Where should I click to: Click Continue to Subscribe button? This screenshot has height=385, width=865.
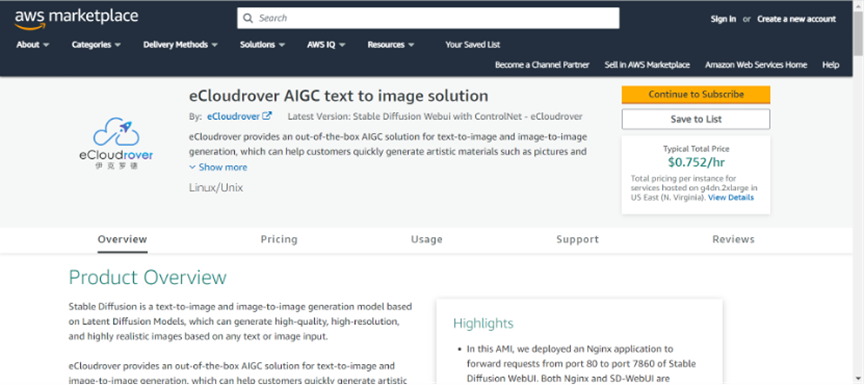(696, 94)
